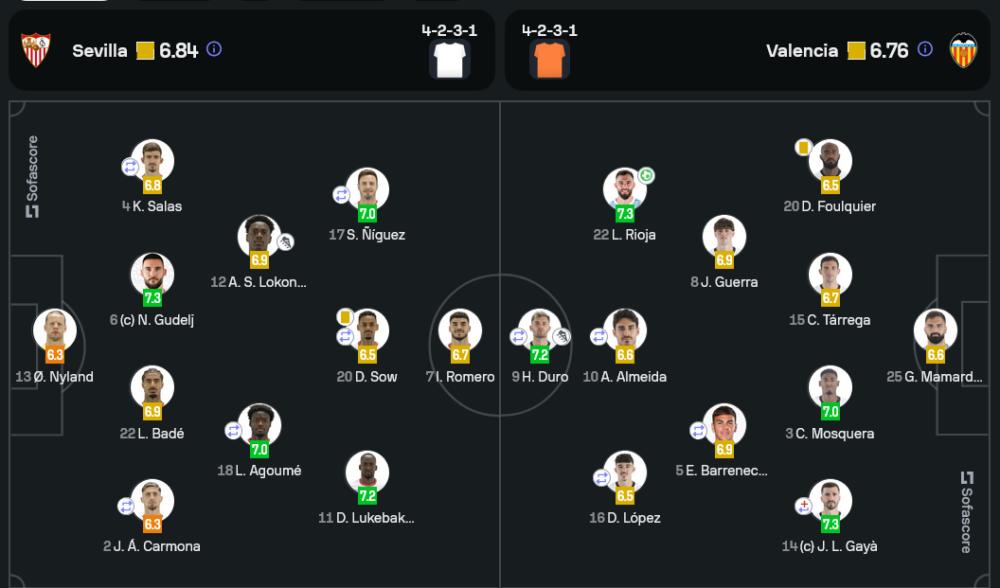Click the yellow card icon on D. Foulquier
Viewport: 1000px width, 588px height.
point(802,147)
